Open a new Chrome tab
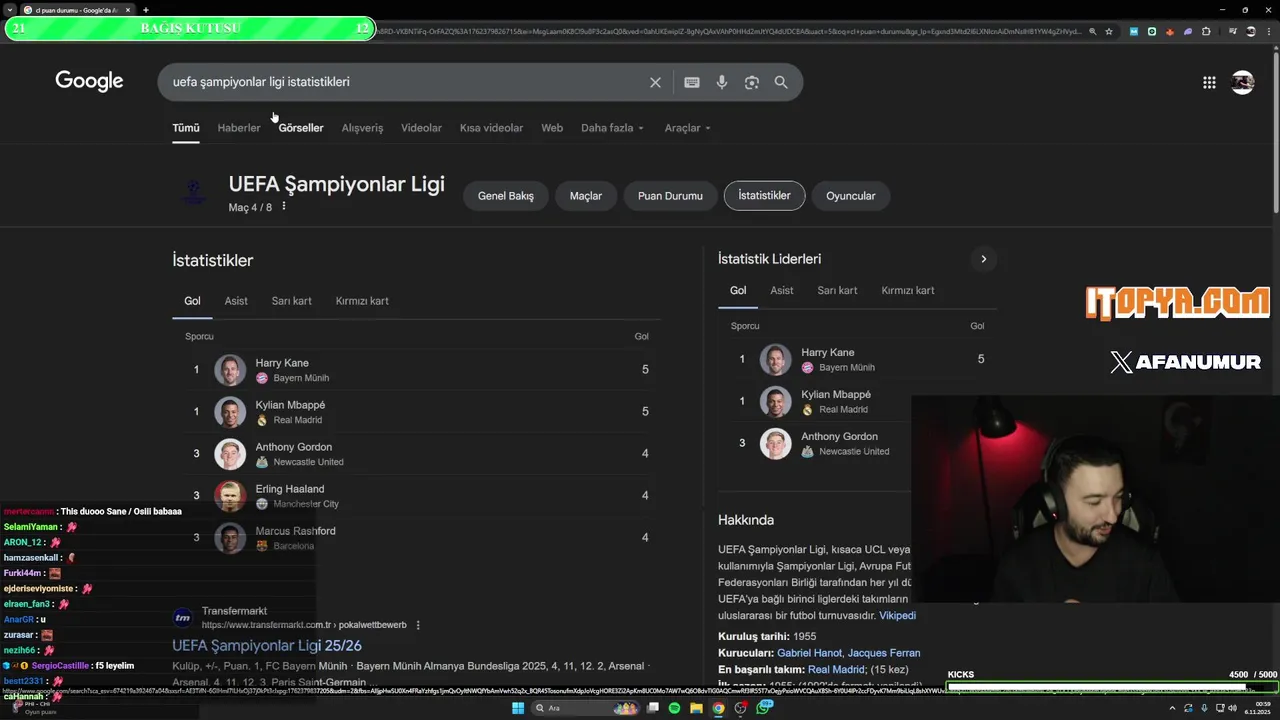The image size is (1280, 720). (x=146, y=10)
